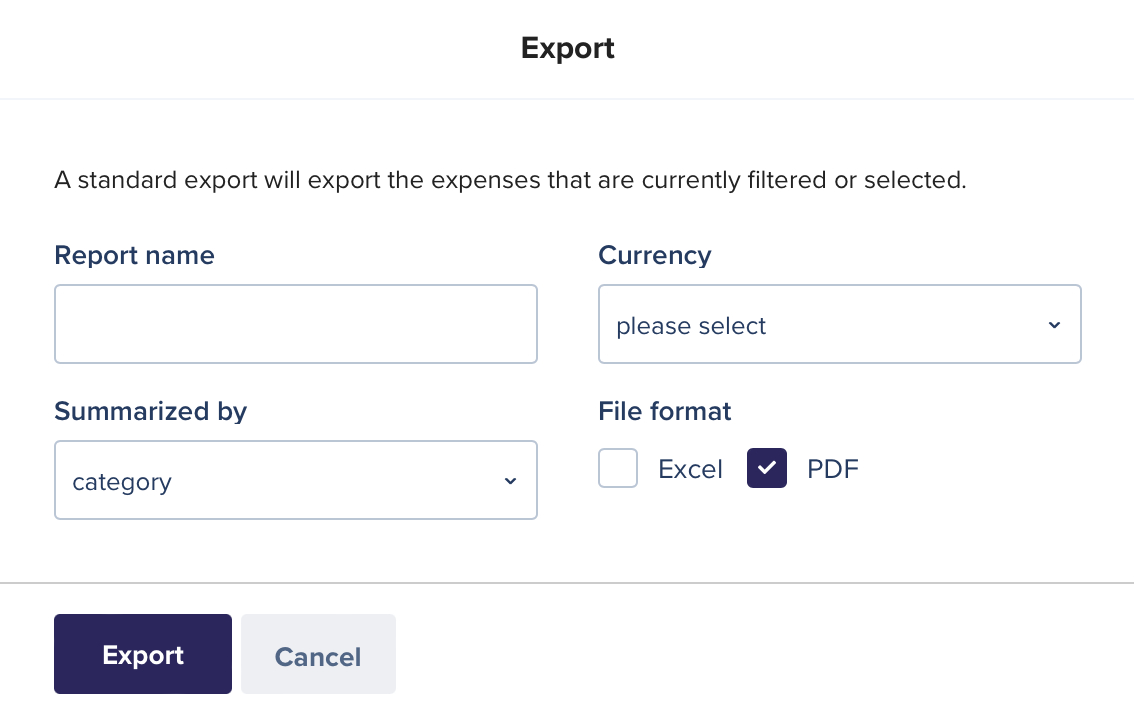Click the 'category' value in Summarized by
This screenshot has width=1134, height=722.
(122, 482)
